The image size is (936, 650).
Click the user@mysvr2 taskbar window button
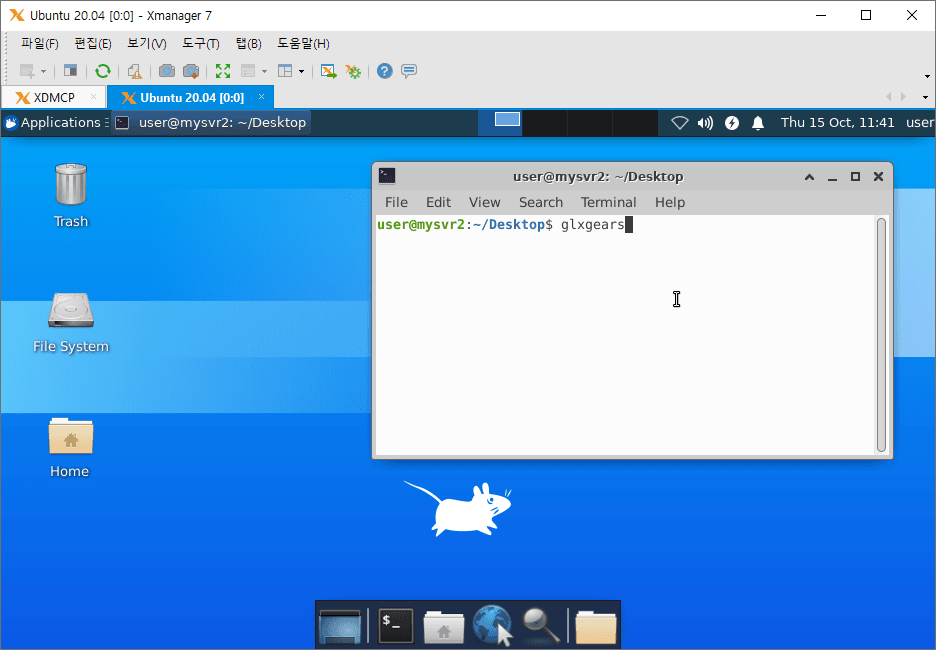pos(211,122)
